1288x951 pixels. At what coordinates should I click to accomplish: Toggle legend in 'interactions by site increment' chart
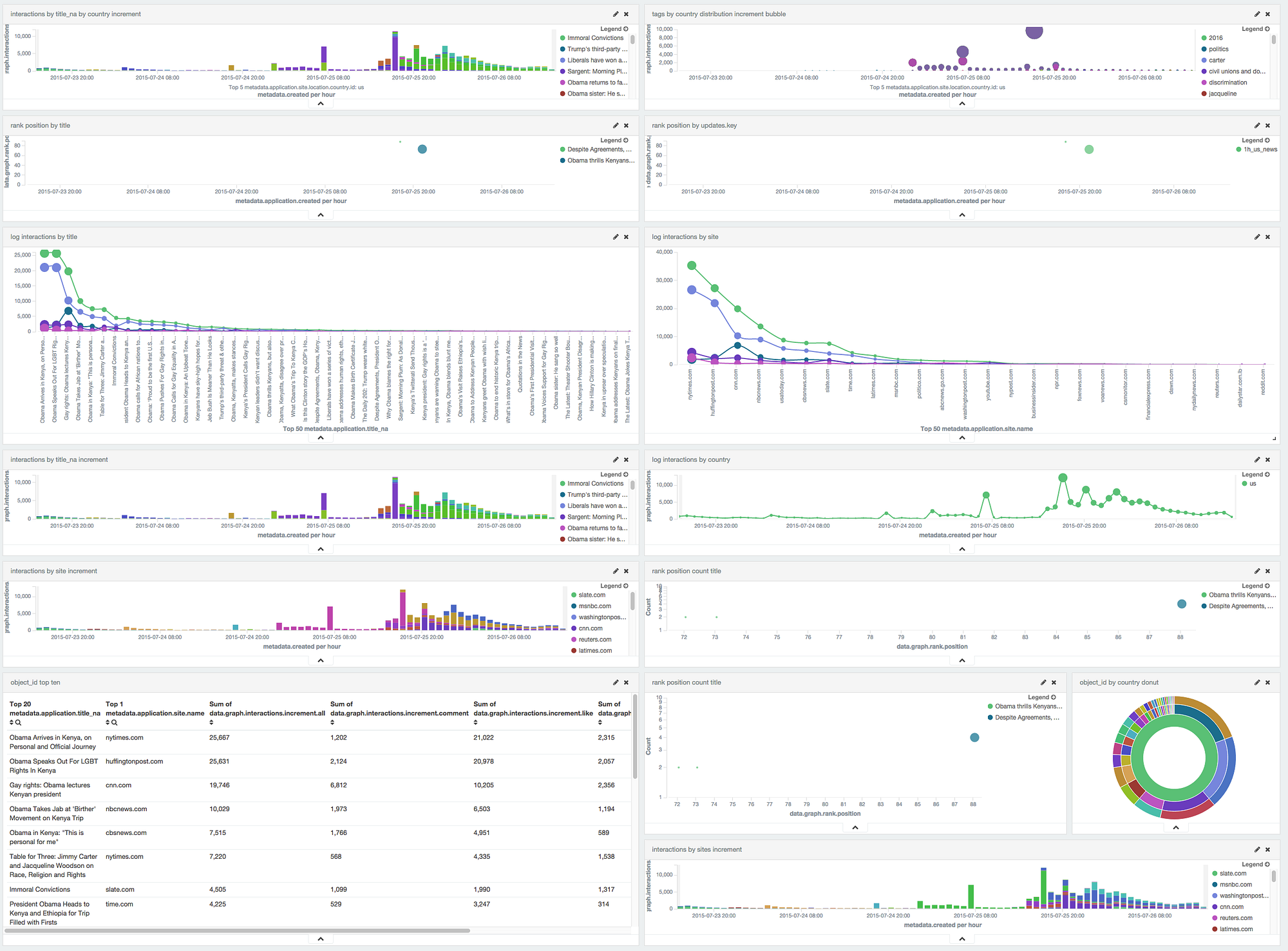click(x=614, y=586)
